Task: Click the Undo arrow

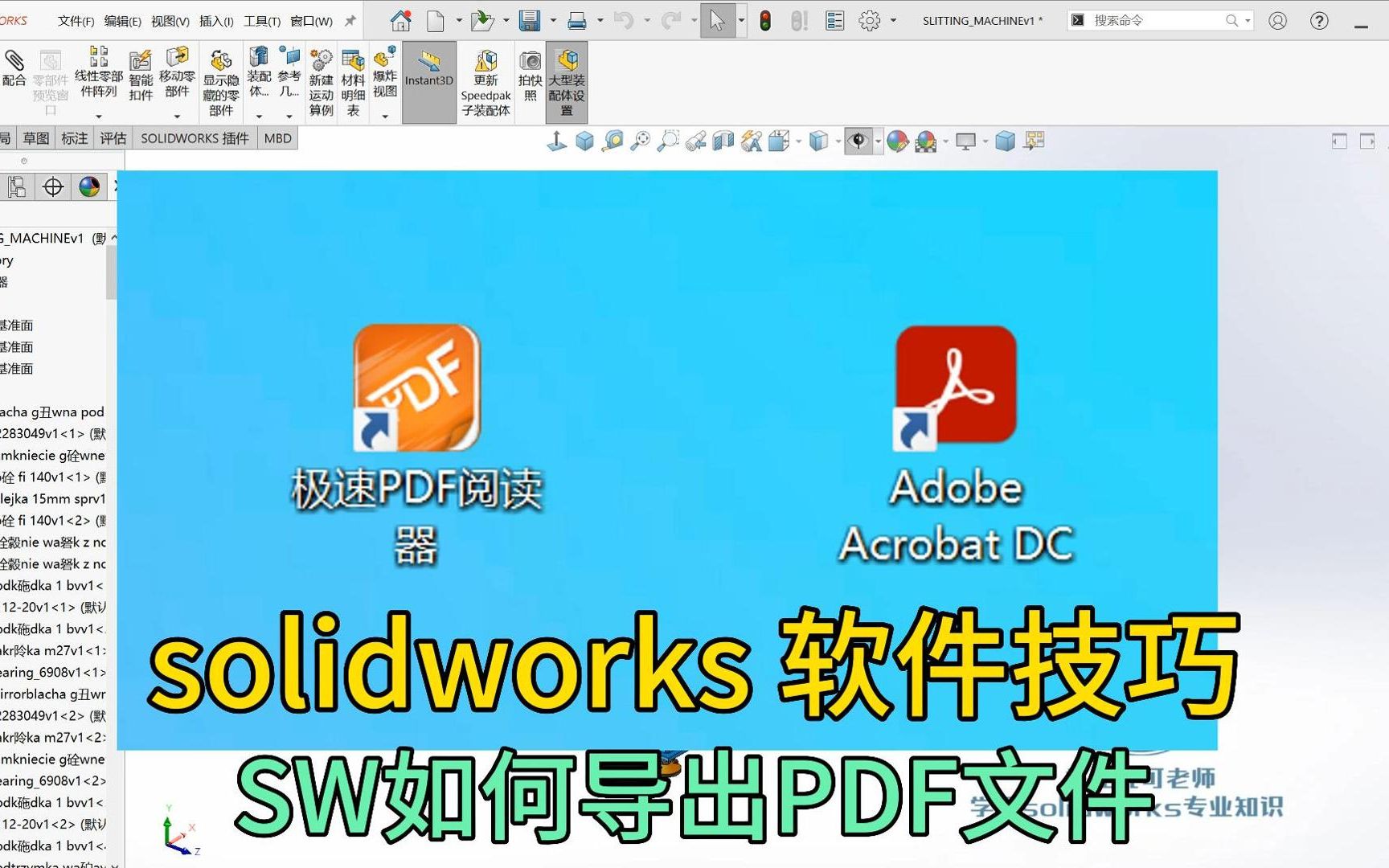Action: pos(623,20)
